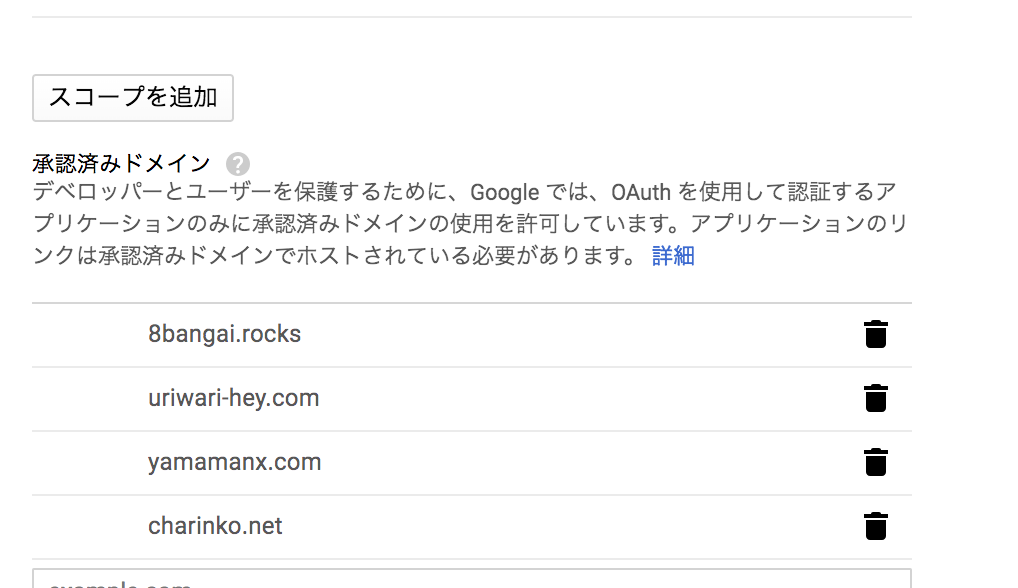Click the blank area left of charinko.net row
1018x588 pixels.
(90, 526)
